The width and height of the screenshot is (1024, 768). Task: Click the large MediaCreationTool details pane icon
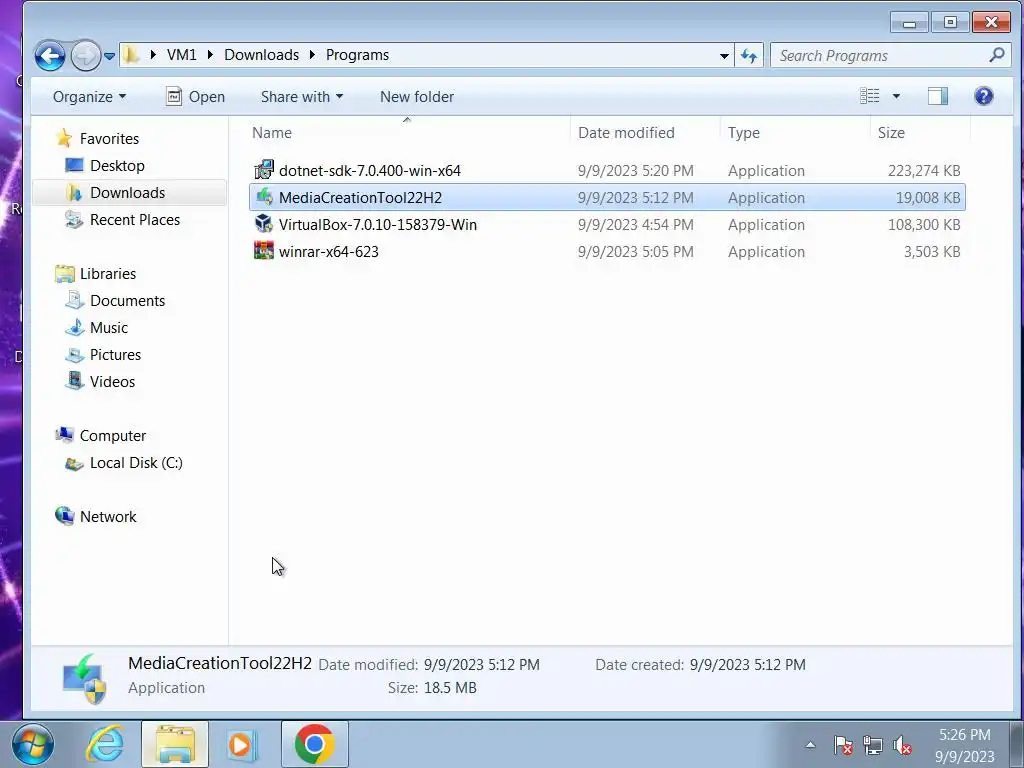(84, 679)
